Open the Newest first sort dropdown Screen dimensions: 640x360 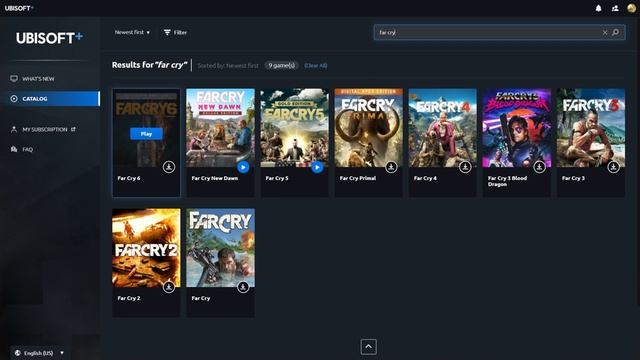[x=132, y=32]
